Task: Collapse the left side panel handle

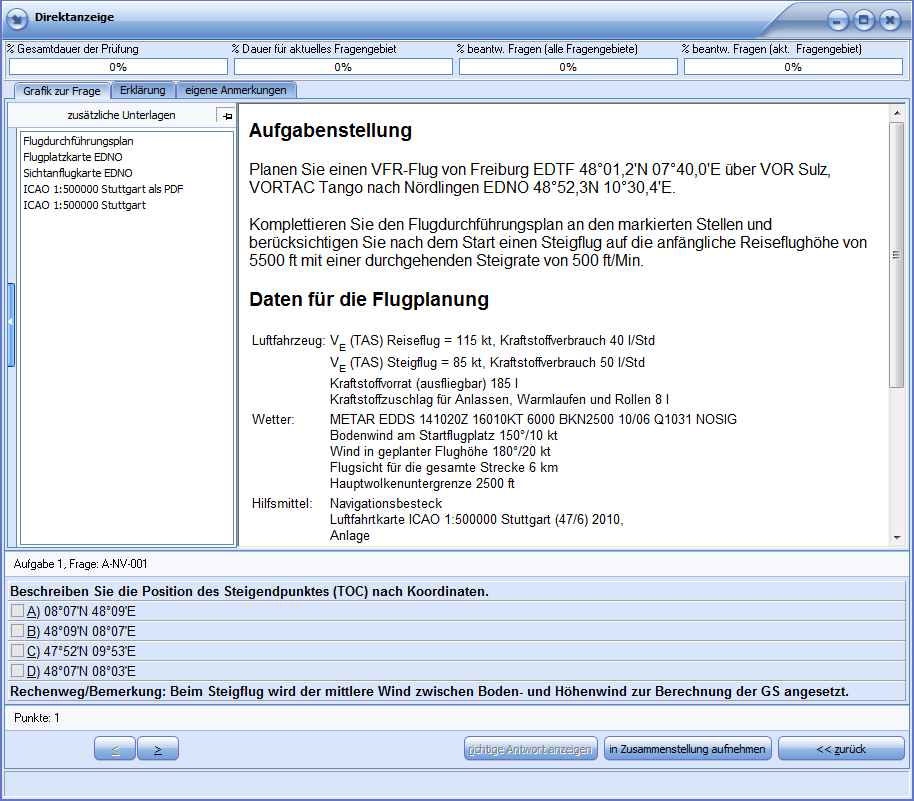Action: pyautogui.click(x=10, y=324)
